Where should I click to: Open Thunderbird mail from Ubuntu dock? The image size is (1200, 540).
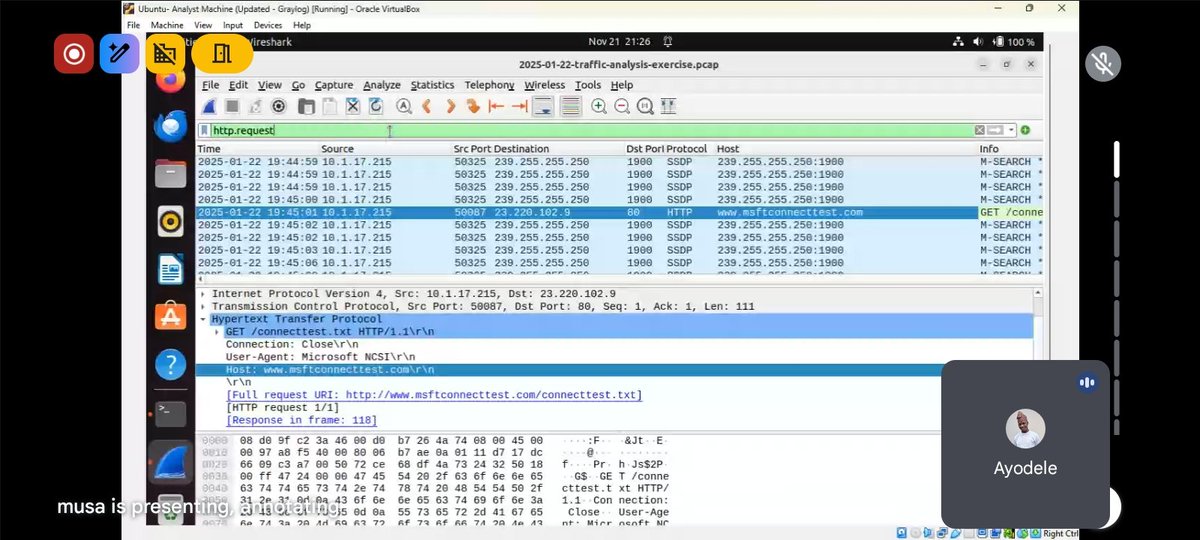[x=170, y=126]
